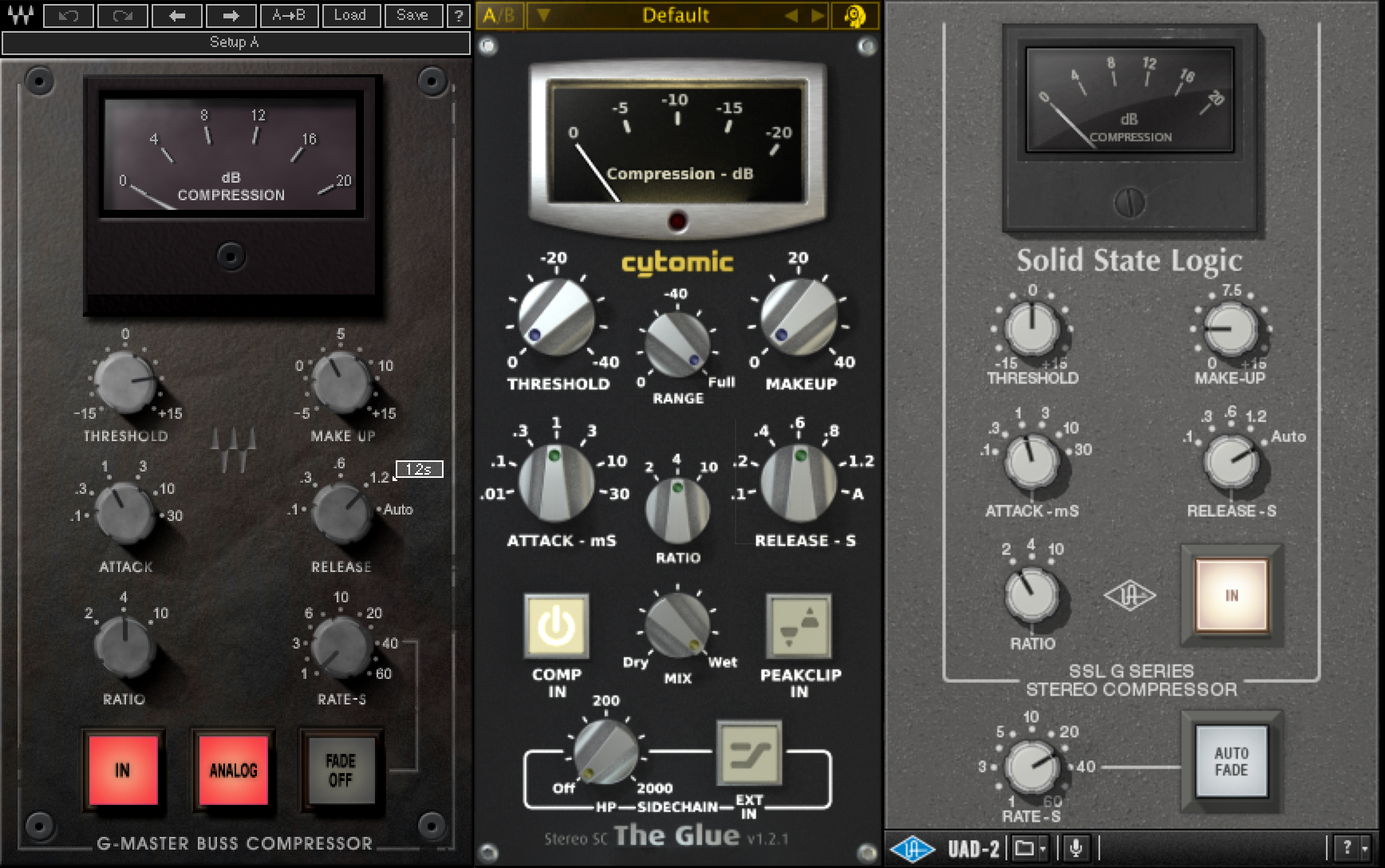Open The Glue preset dropdown arrow
Screen dimensions: 1385x868
coord(543,15)
